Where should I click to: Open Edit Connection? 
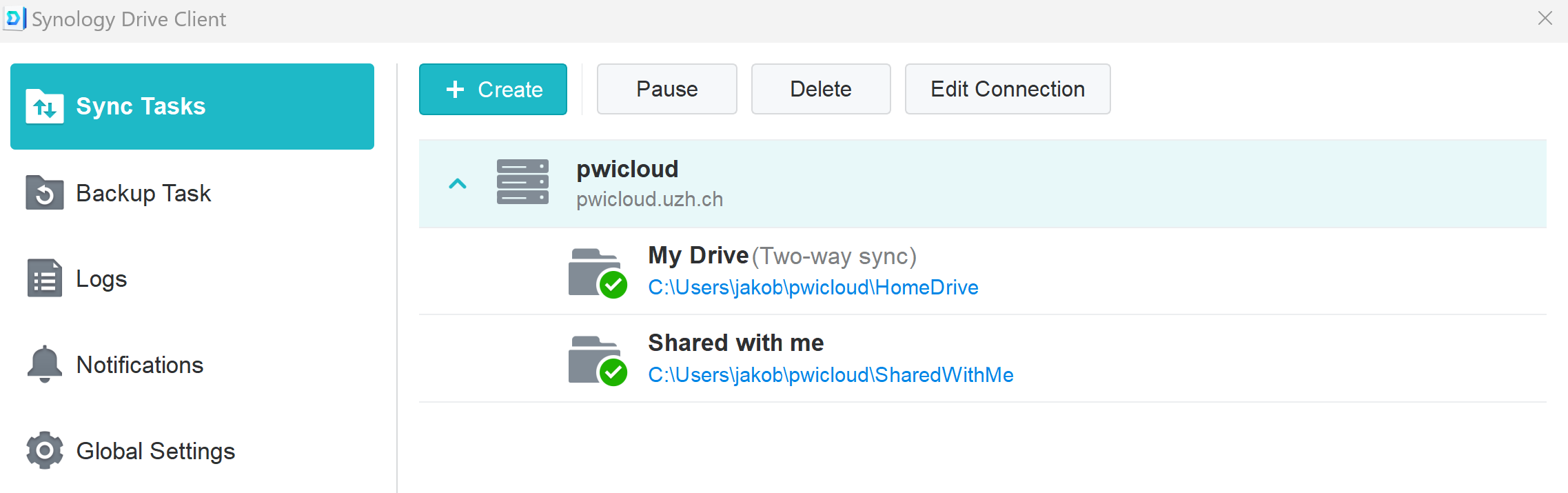tap(1008, 89)
